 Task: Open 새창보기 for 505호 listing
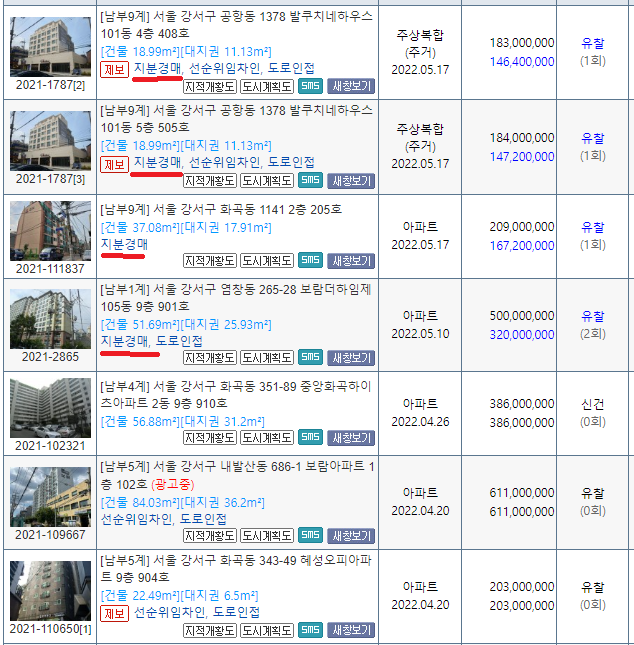pos(351,181)
